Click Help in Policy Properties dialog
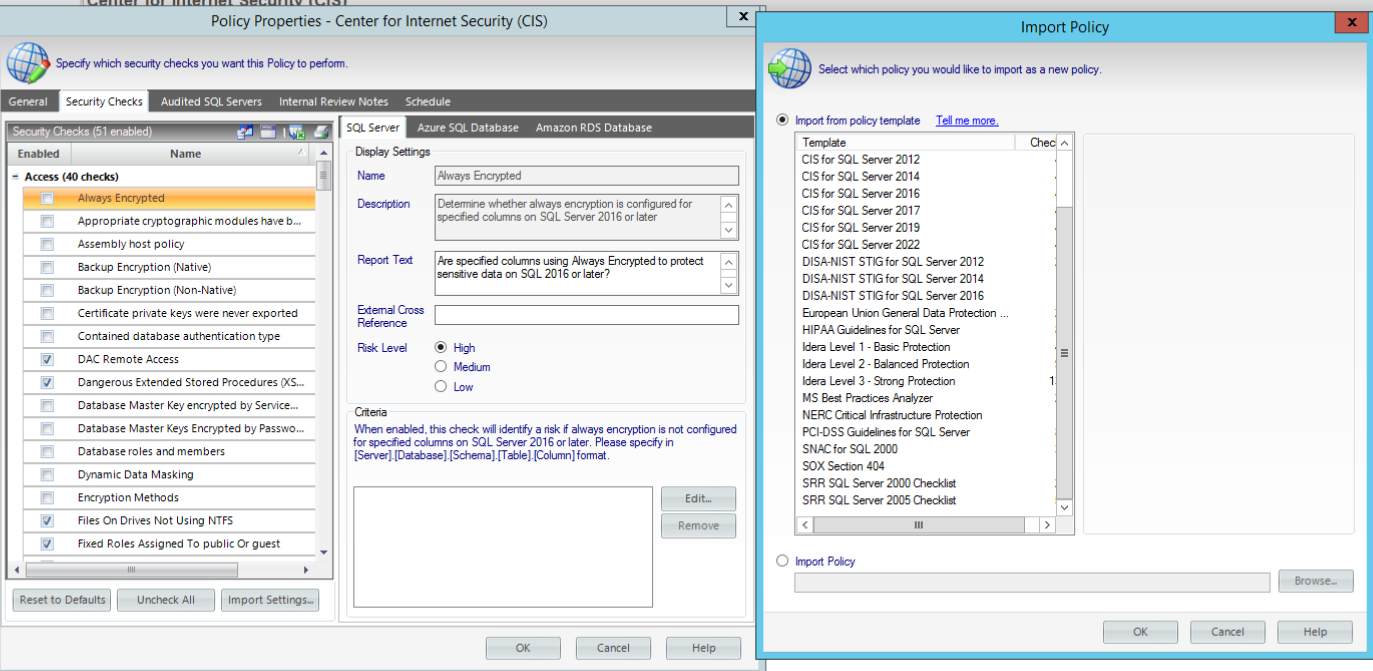The image size is (1373, 671). (x=703, y=648)
